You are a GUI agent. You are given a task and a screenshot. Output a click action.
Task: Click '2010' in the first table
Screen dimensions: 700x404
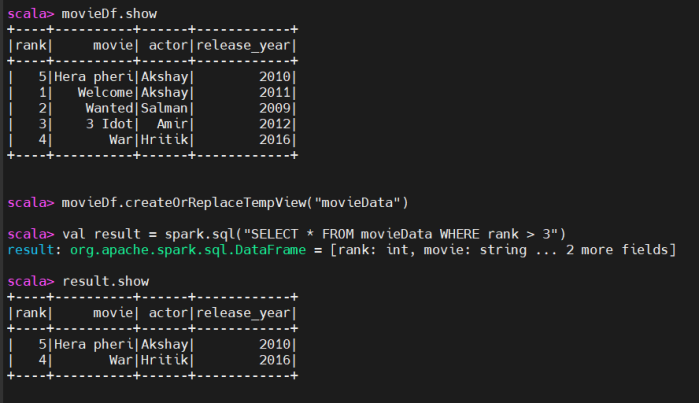tap(275, 77)
